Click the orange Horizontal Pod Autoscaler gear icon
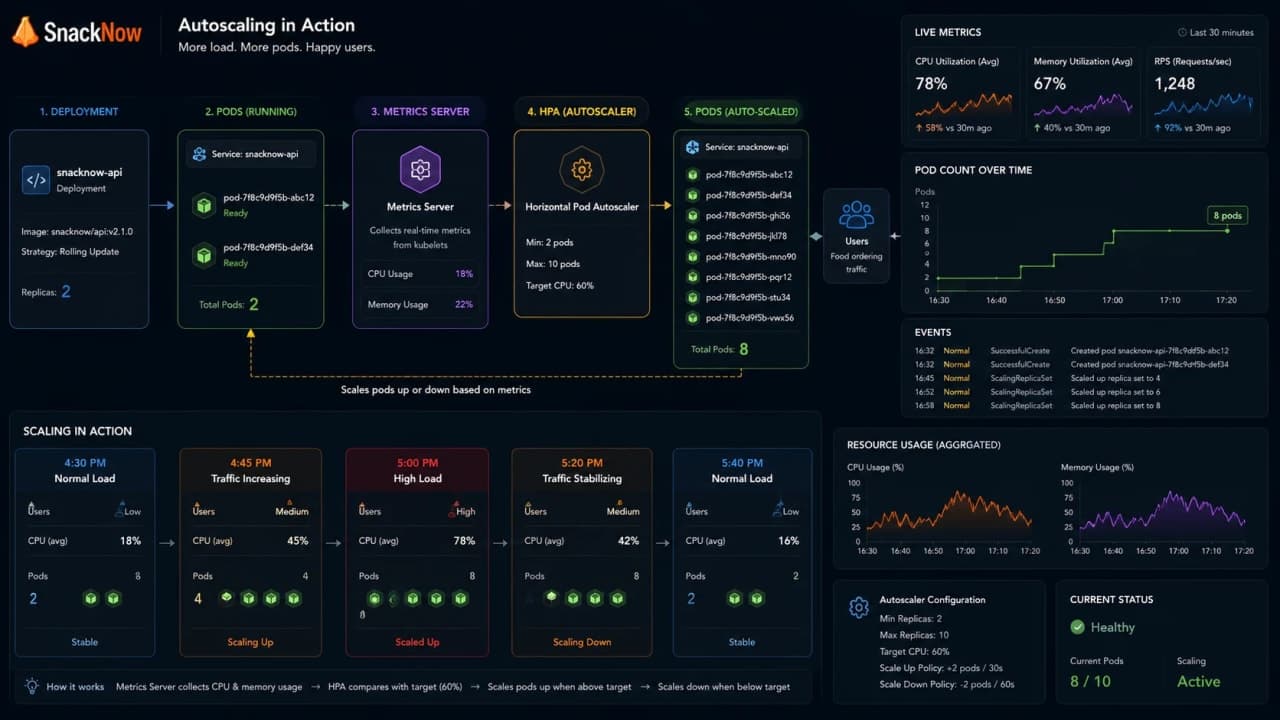Screen dimensions: 1280x720 click(x=581, y=169)
